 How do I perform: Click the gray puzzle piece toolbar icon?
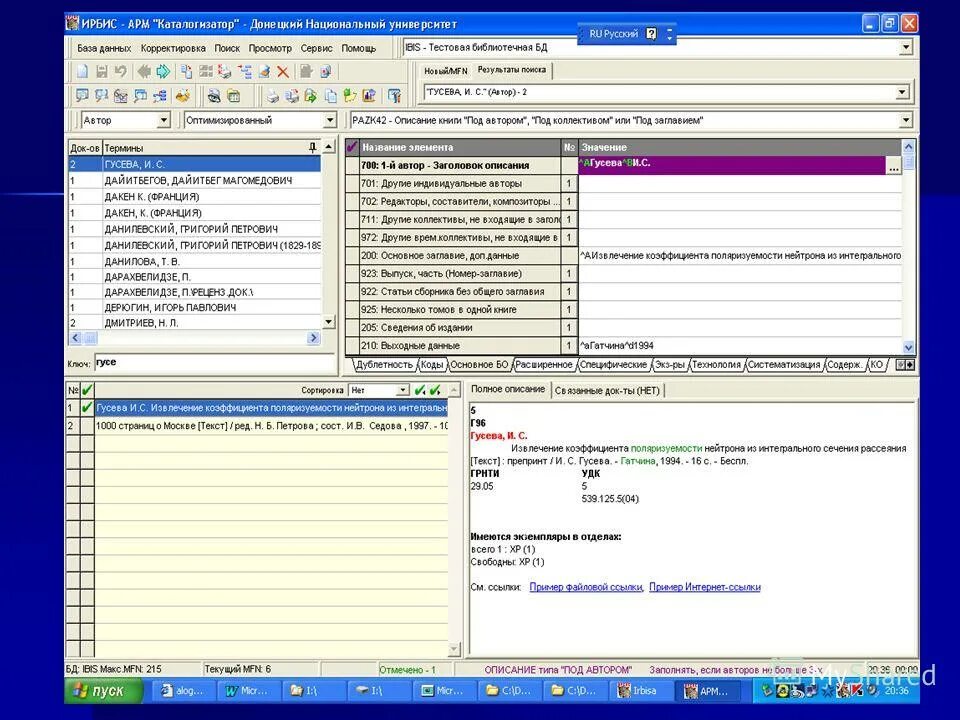306,72
